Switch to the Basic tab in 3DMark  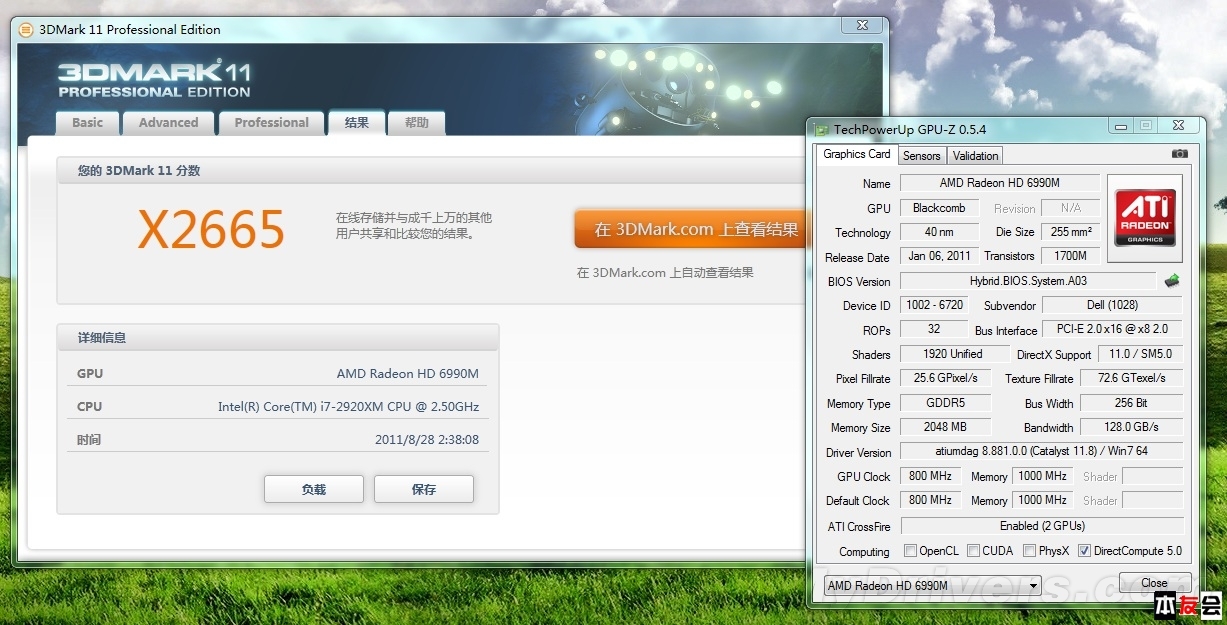(87, 123)
